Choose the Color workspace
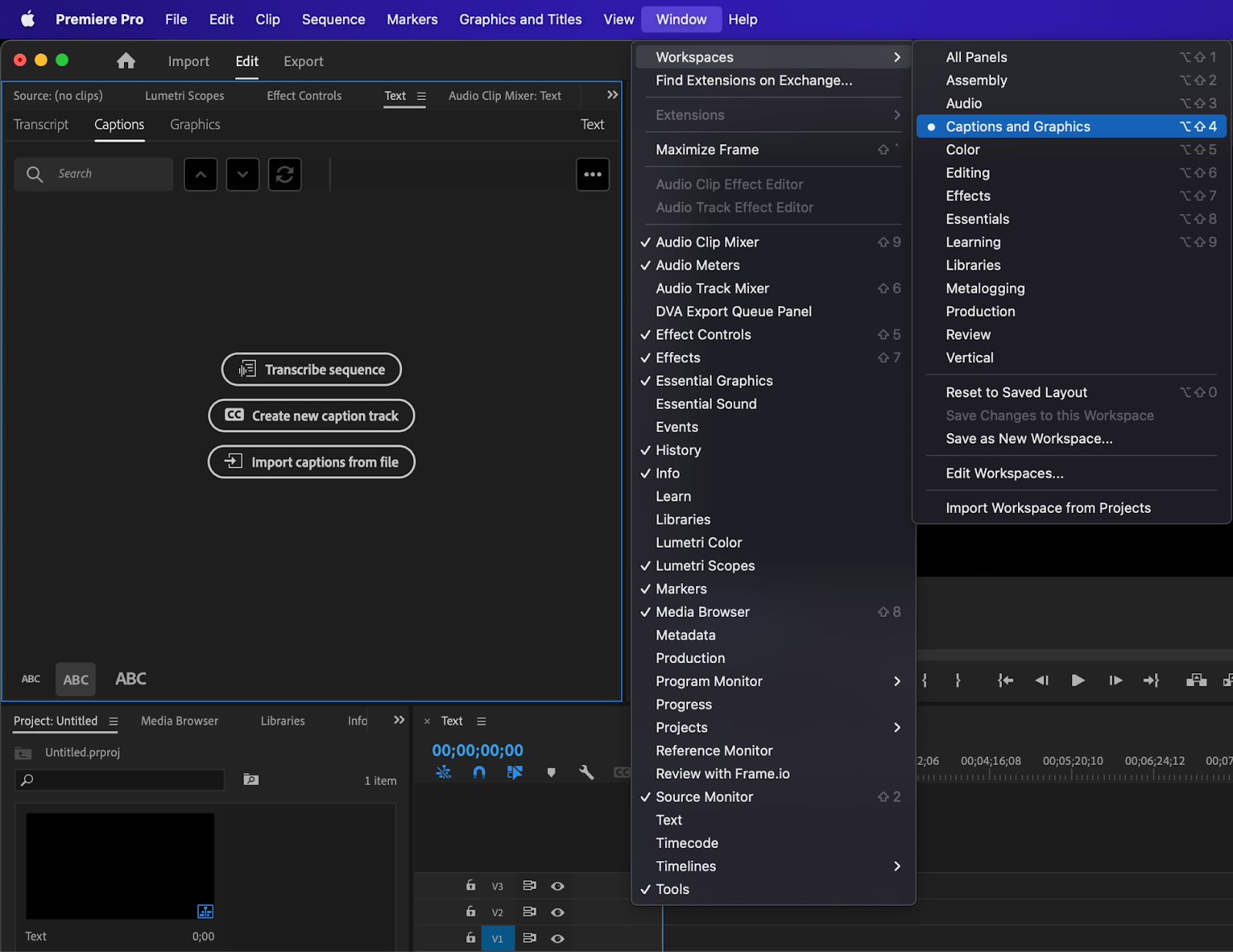1233x952 pixels. [1071, 149]
